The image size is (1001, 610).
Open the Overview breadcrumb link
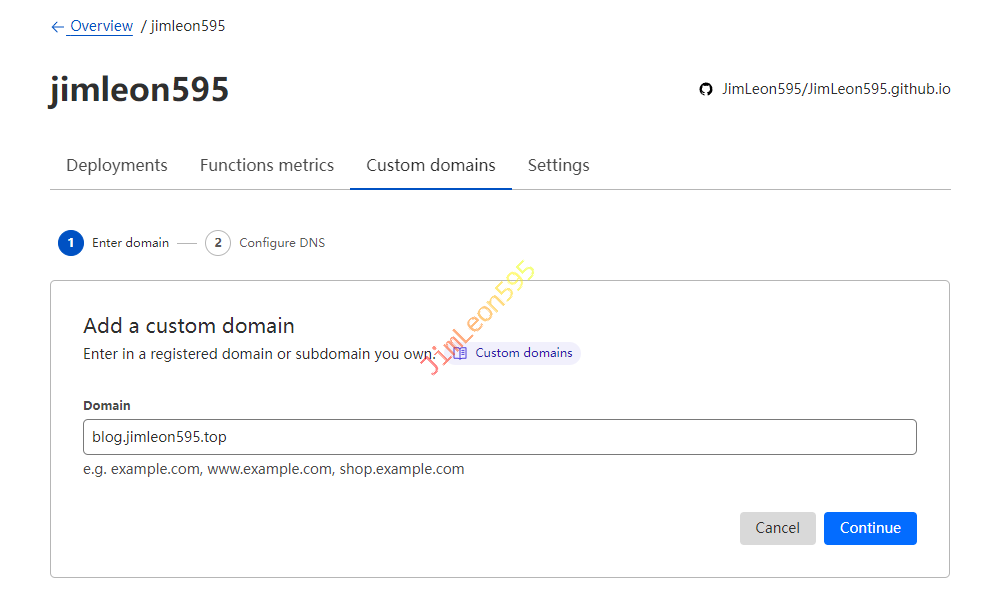pyautogui.click(x=101, y=26)
